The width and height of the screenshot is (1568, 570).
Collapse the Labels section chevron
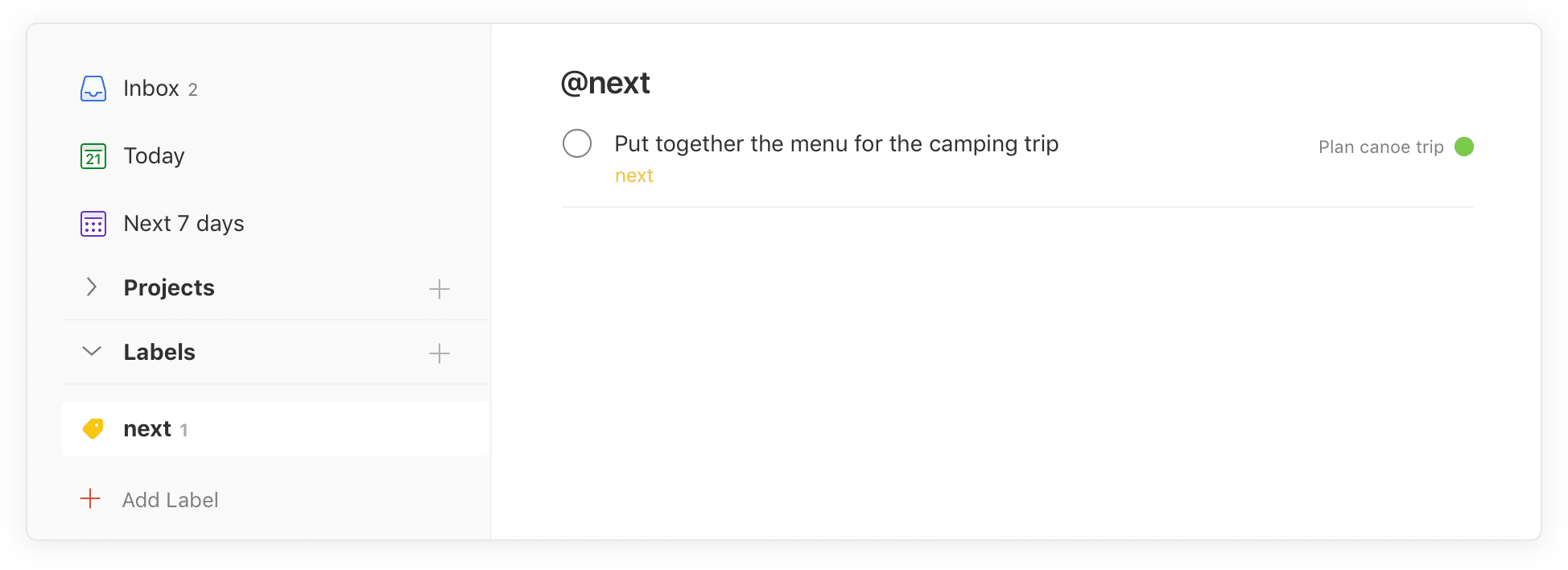click(92, 352)
